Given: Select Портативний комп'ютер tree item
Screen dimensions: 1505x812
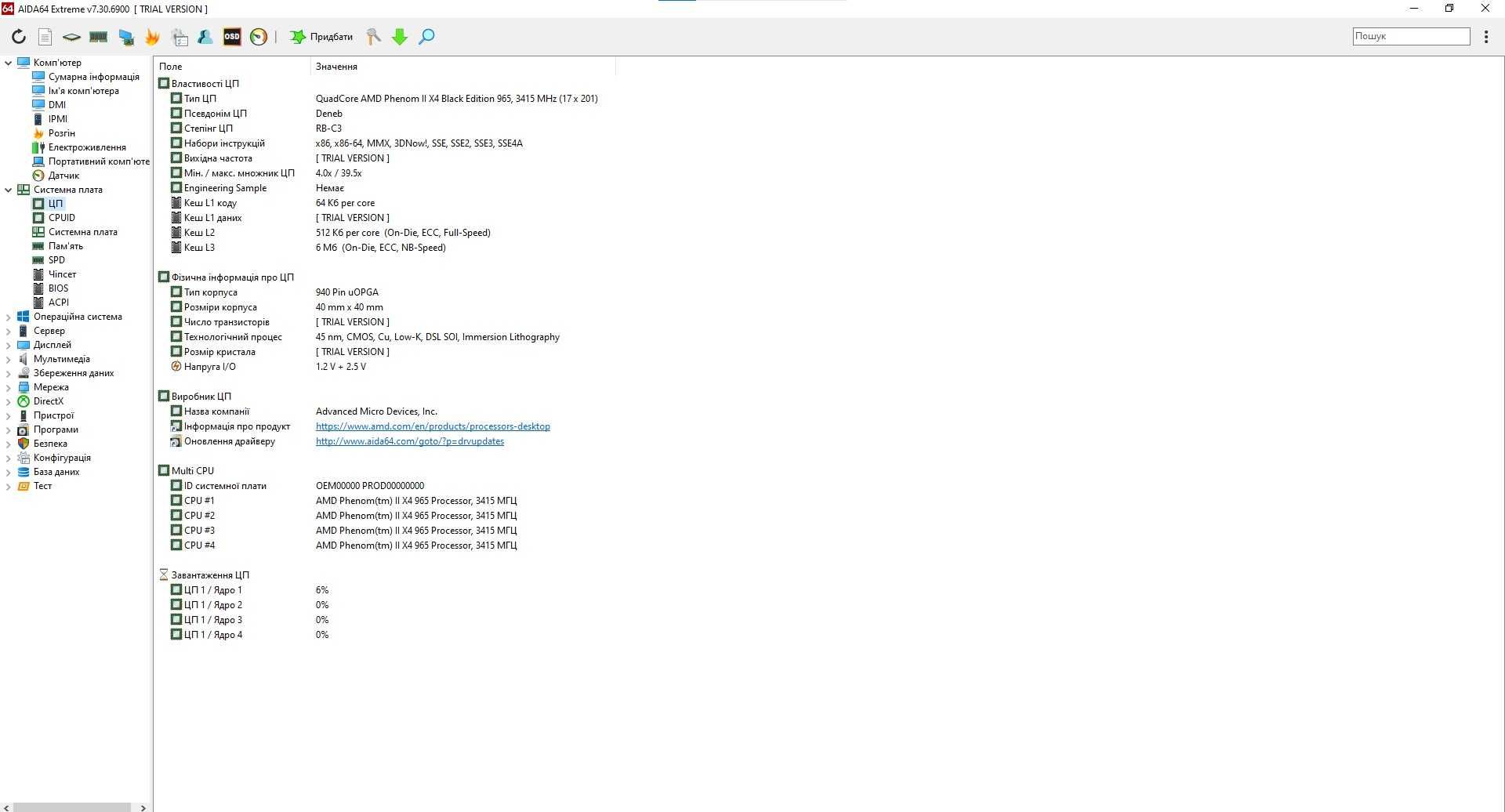Looking at the screenshot, I should tap(99, 161).
